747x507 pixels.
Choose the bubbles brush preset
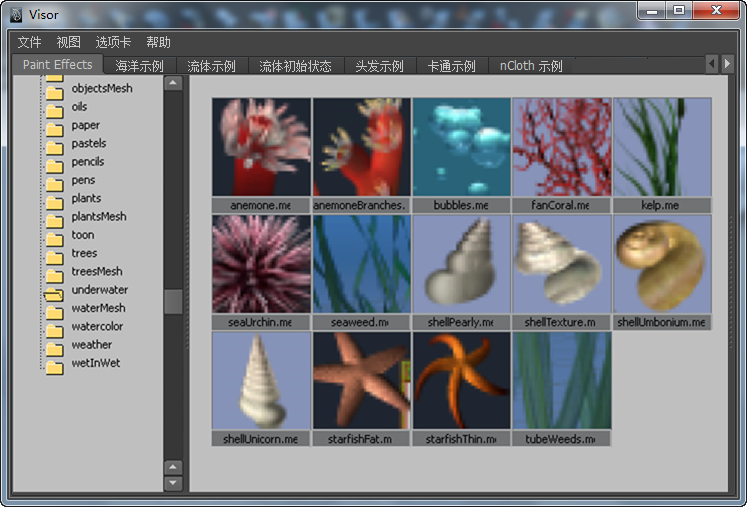point(461,147)
